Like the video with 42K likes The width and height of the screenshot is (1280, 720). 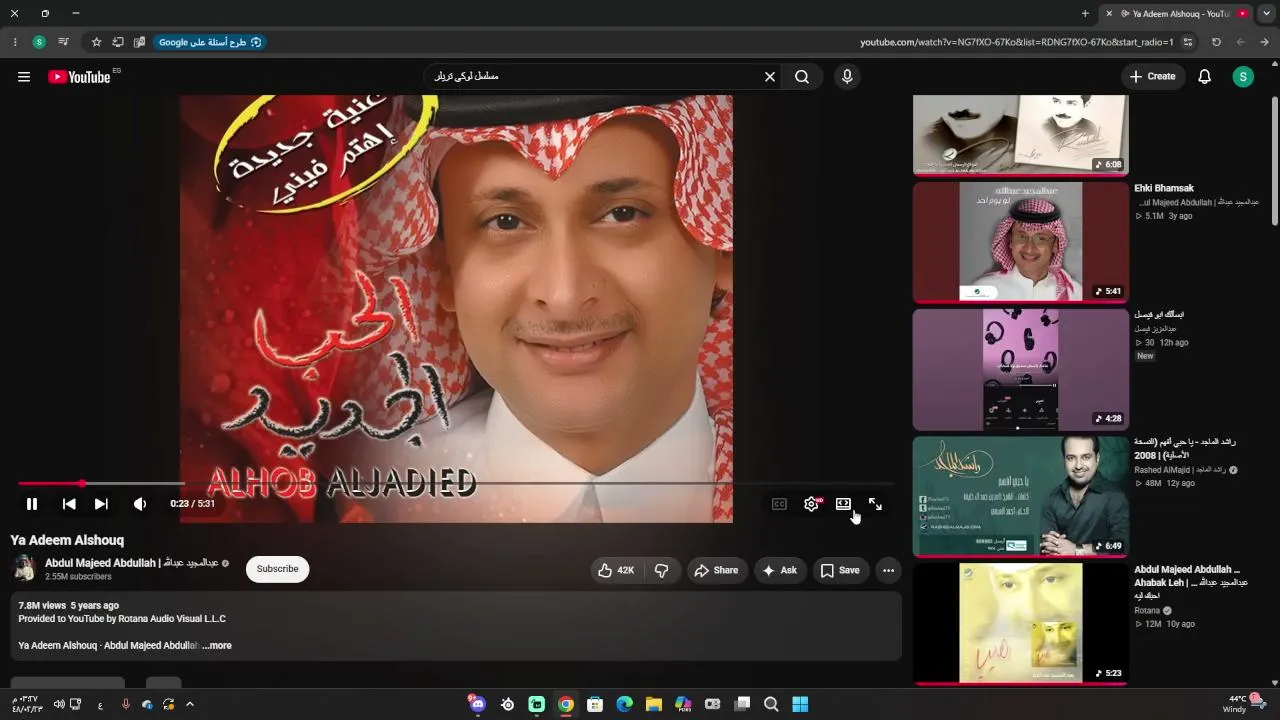(616, 570)
